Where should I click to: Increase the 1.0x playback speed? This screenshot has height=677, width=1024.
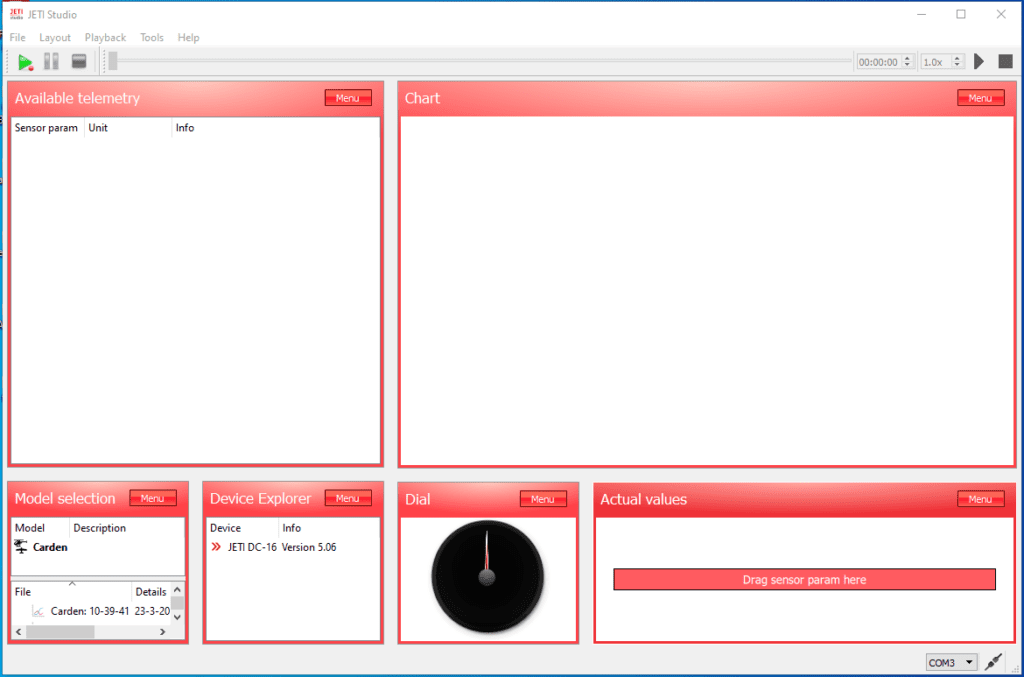tap(957, 58)
